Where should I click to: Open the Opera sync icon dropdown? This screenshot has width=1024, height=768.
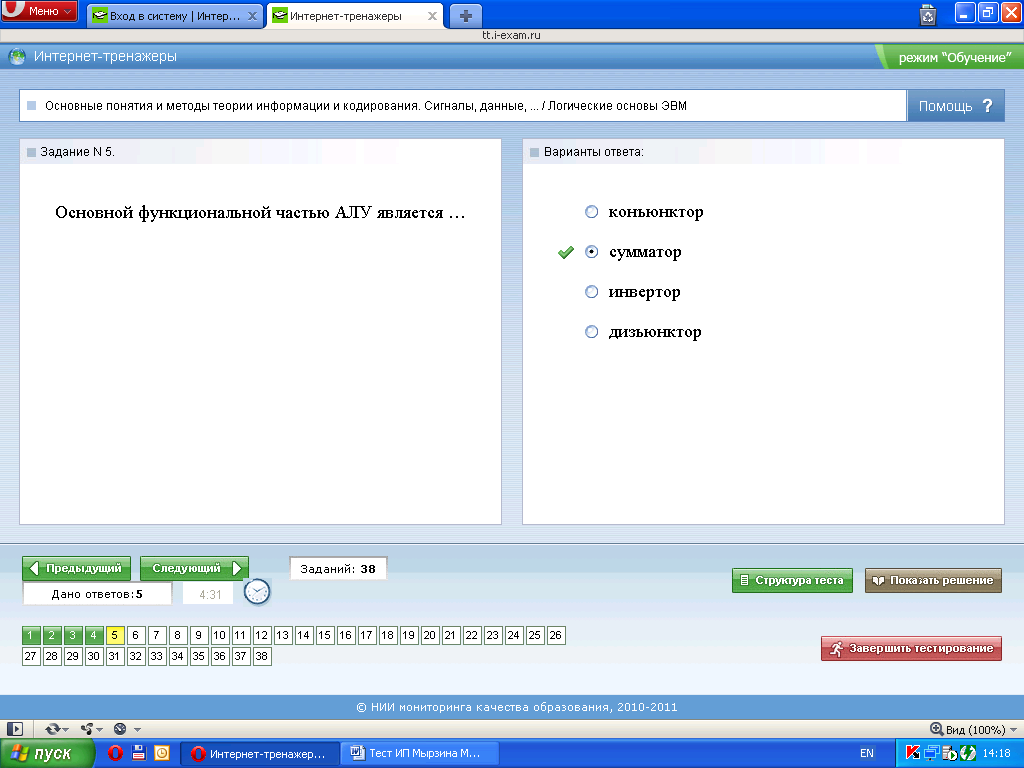click(57, 729)
